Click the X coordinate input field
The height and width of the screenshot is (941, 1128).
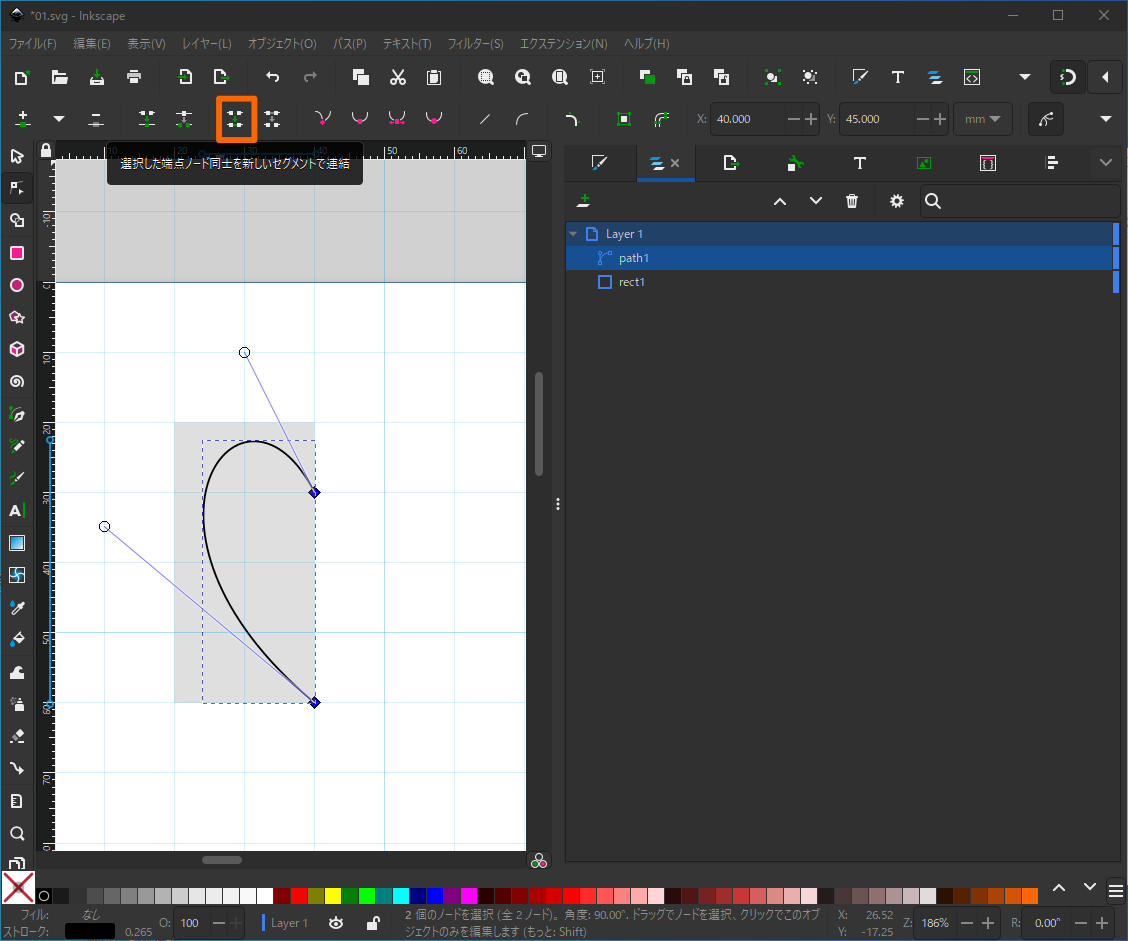coord(748,119)
